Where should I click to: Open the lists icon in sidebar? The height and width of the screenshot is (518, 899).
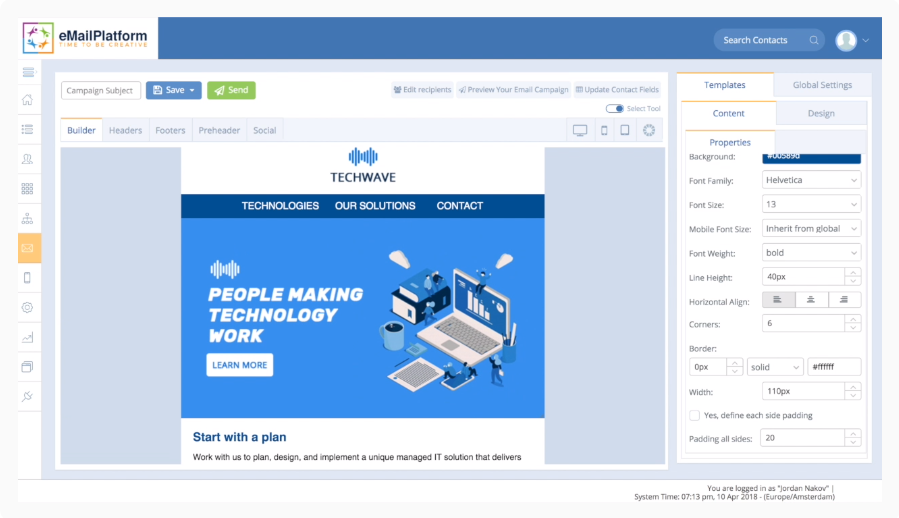point(28,130)
